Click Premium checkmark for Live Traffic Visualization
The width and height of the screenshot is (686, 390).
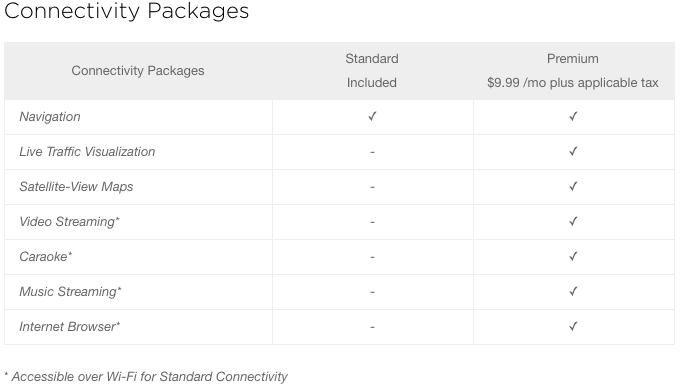[573, 151]
